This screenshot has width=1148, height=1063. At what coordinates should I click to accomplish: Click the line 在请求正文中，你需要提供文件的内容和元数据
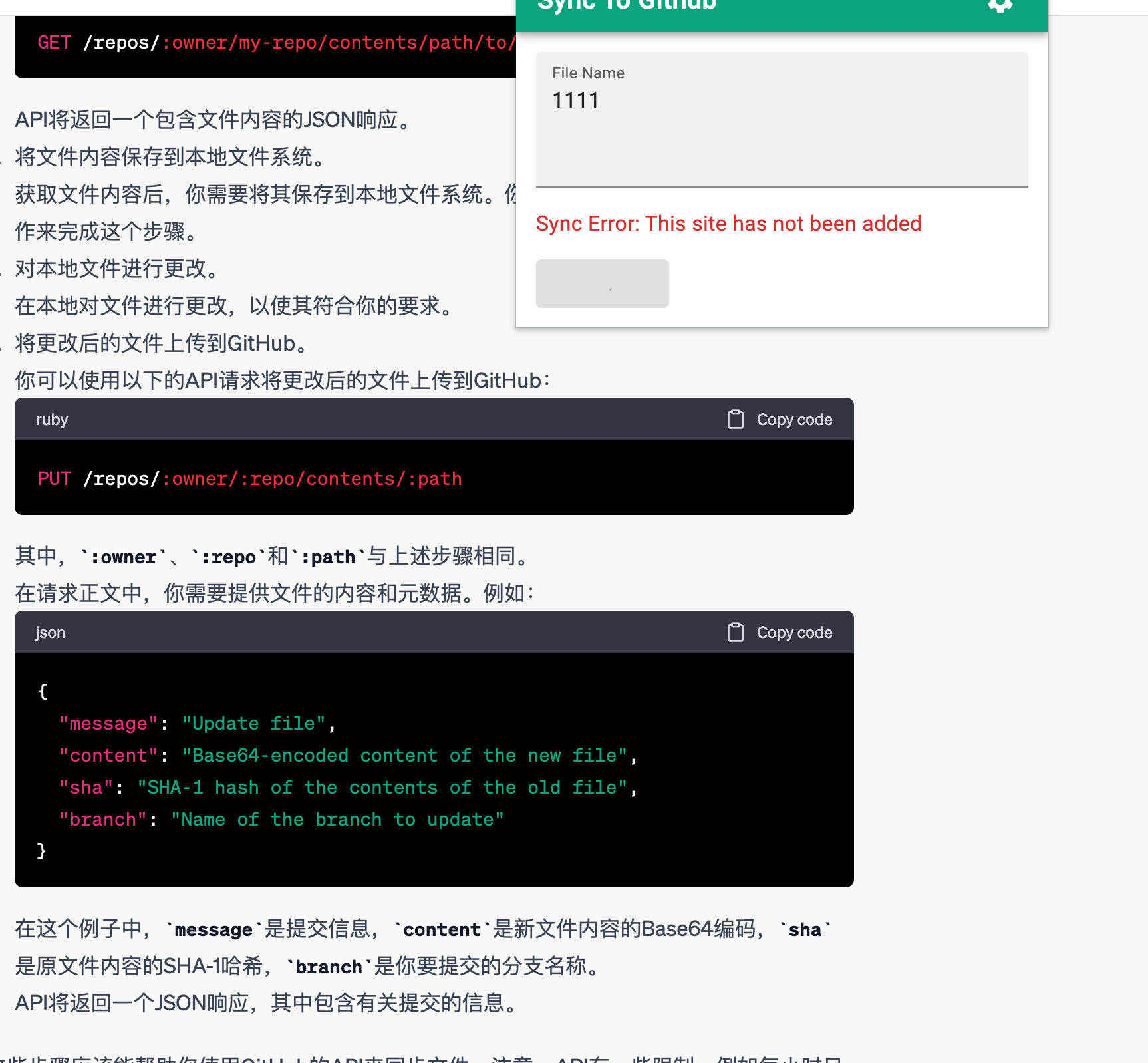[x=274, y=593]
